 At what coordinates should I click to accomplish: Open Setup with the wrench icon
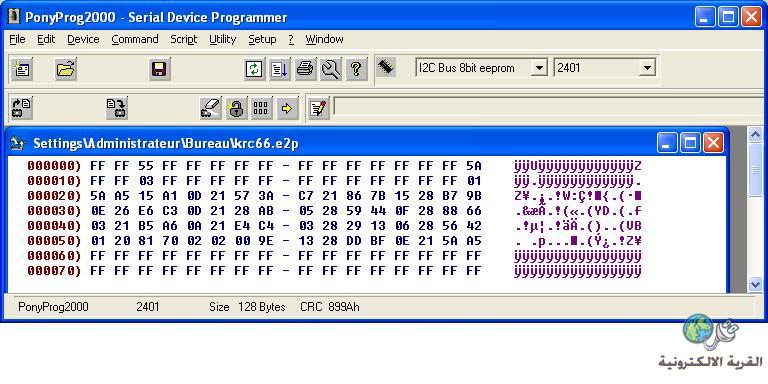[x=331, y=69]
